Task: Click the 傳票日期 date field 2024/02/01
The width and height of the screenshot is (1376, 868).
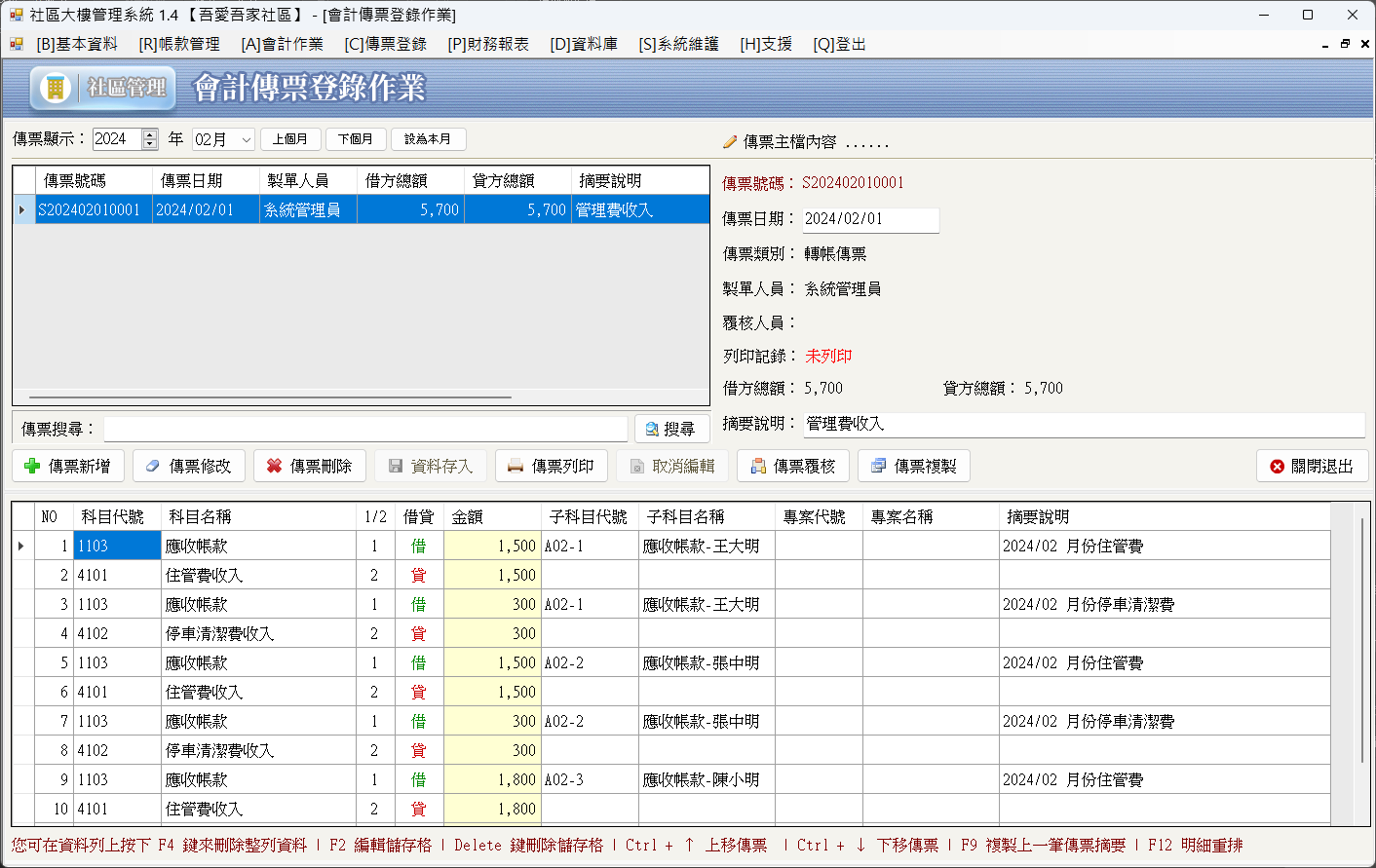Action: click(x=870, y=219)
